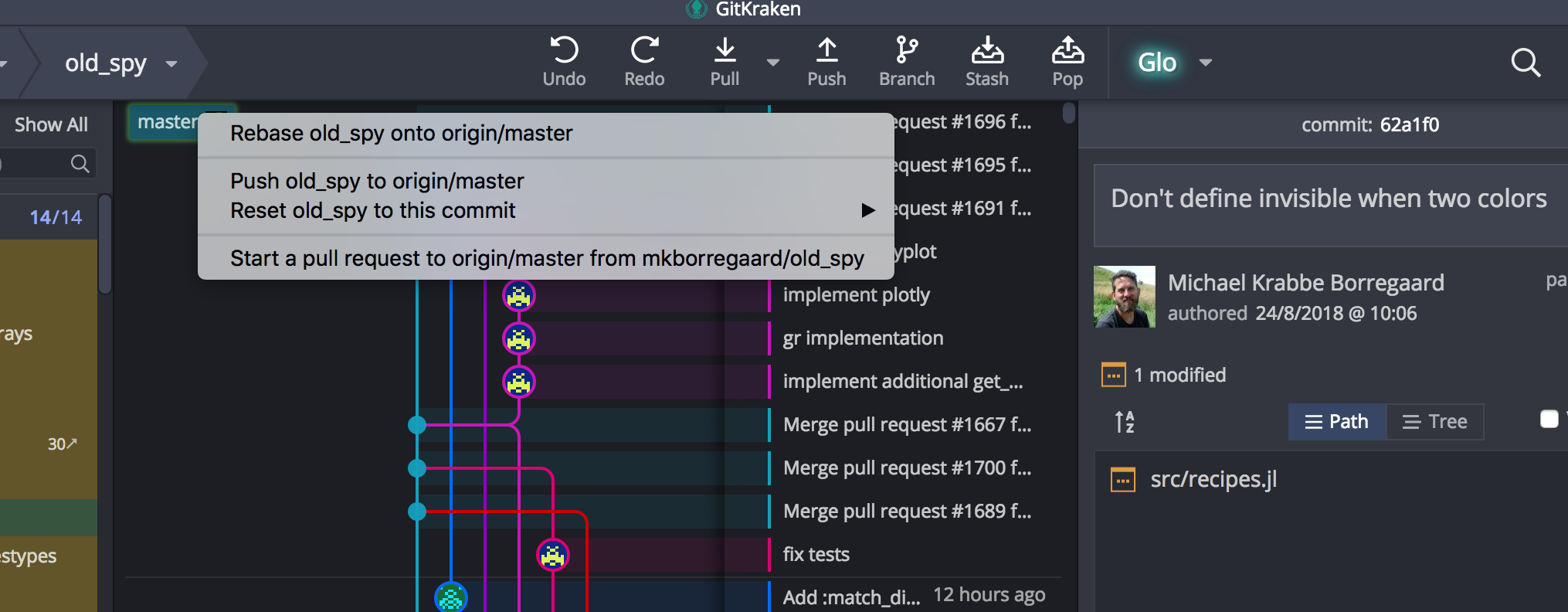Click the commit avatar for implement plotly
The width and height of the screenshot is (1568, 612).
519,295
